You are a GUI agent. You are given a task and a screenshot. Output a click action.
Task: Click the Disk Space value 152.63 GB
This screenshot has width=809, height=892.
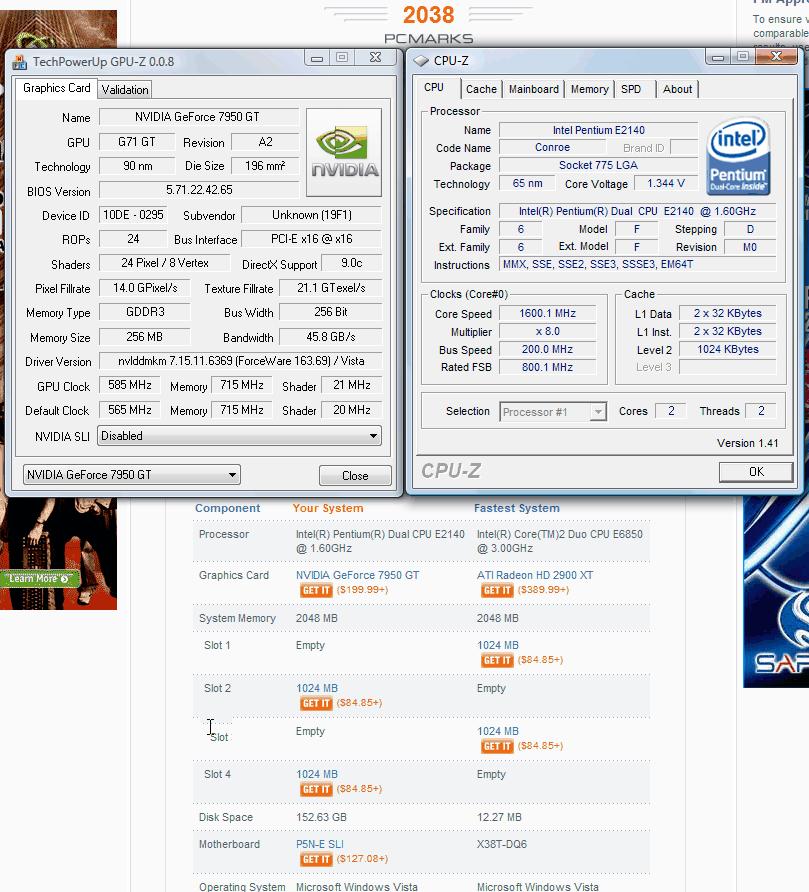[321, 817]
